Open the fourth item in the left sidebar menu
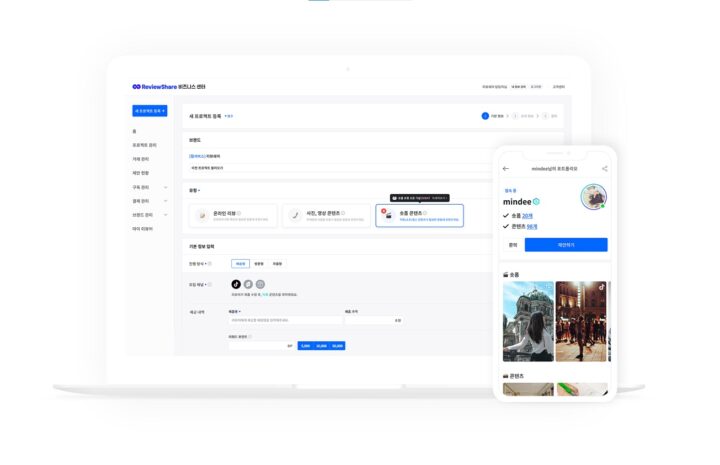720x465 pixels. tap(141, 173)
